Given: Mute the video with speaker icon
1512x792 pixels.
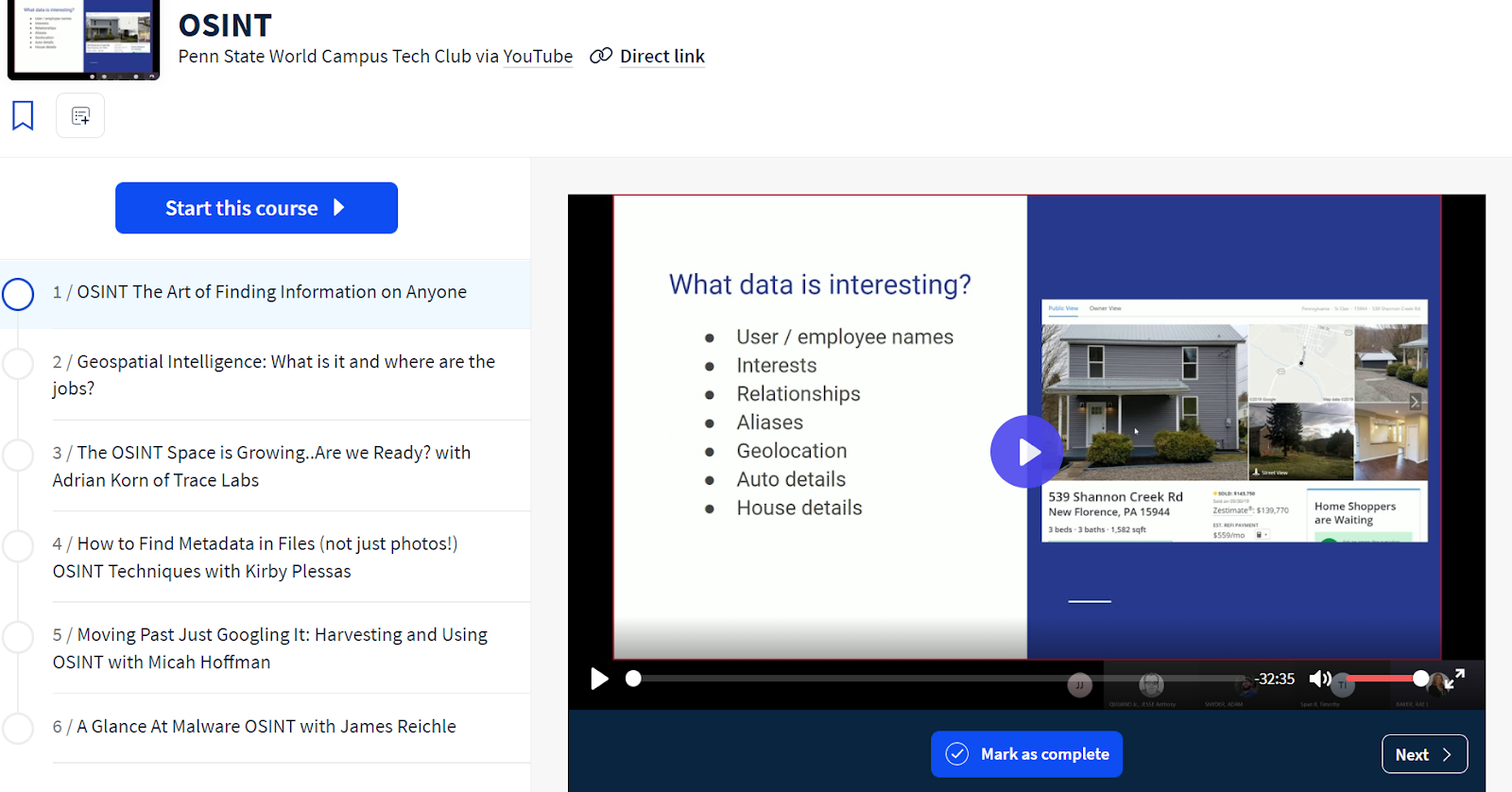Looking at the screenshot, I should (1320, 679).
